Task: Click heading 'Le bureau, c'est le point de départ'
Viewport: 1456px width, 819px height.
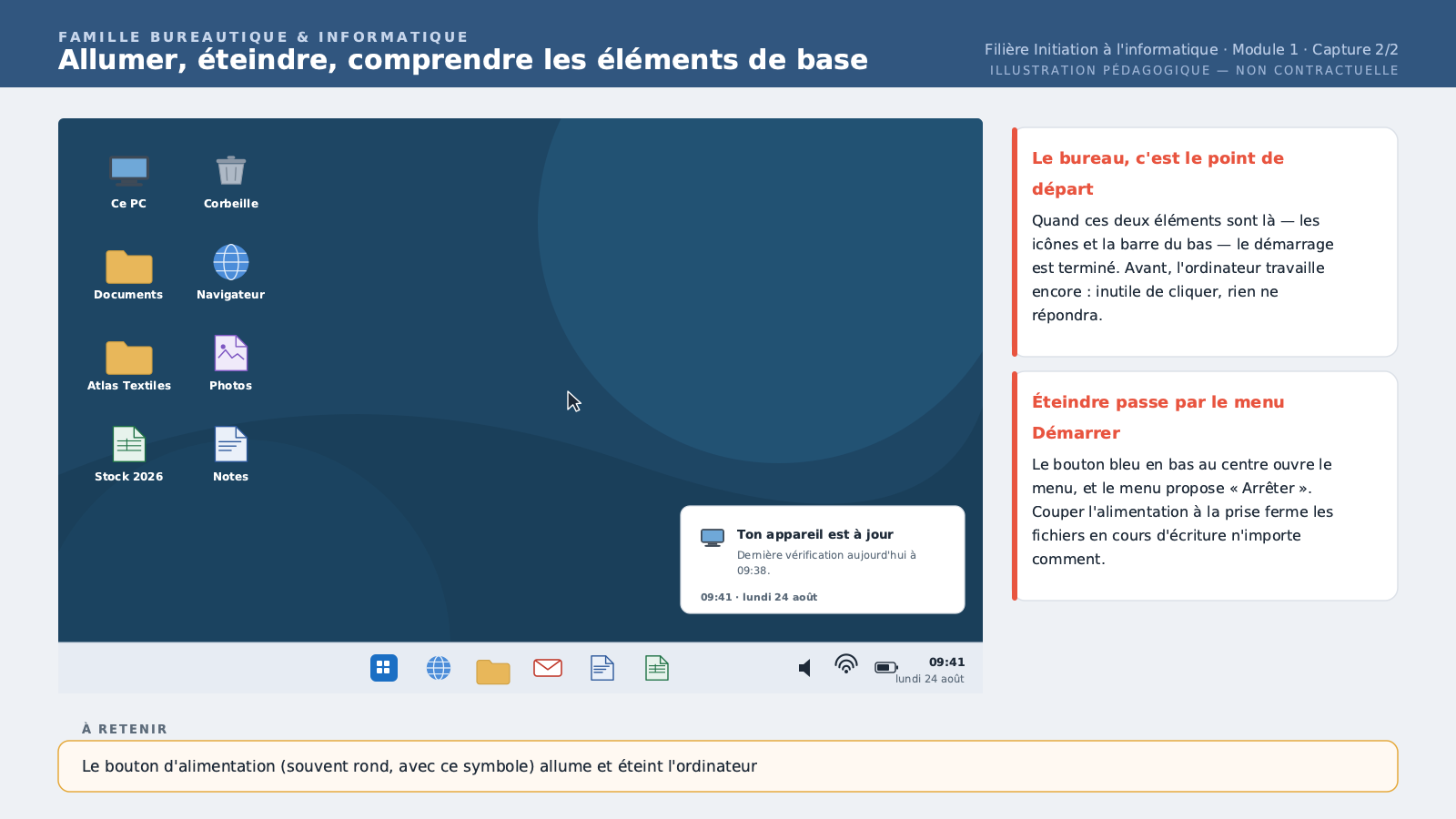Action: 1158,173
